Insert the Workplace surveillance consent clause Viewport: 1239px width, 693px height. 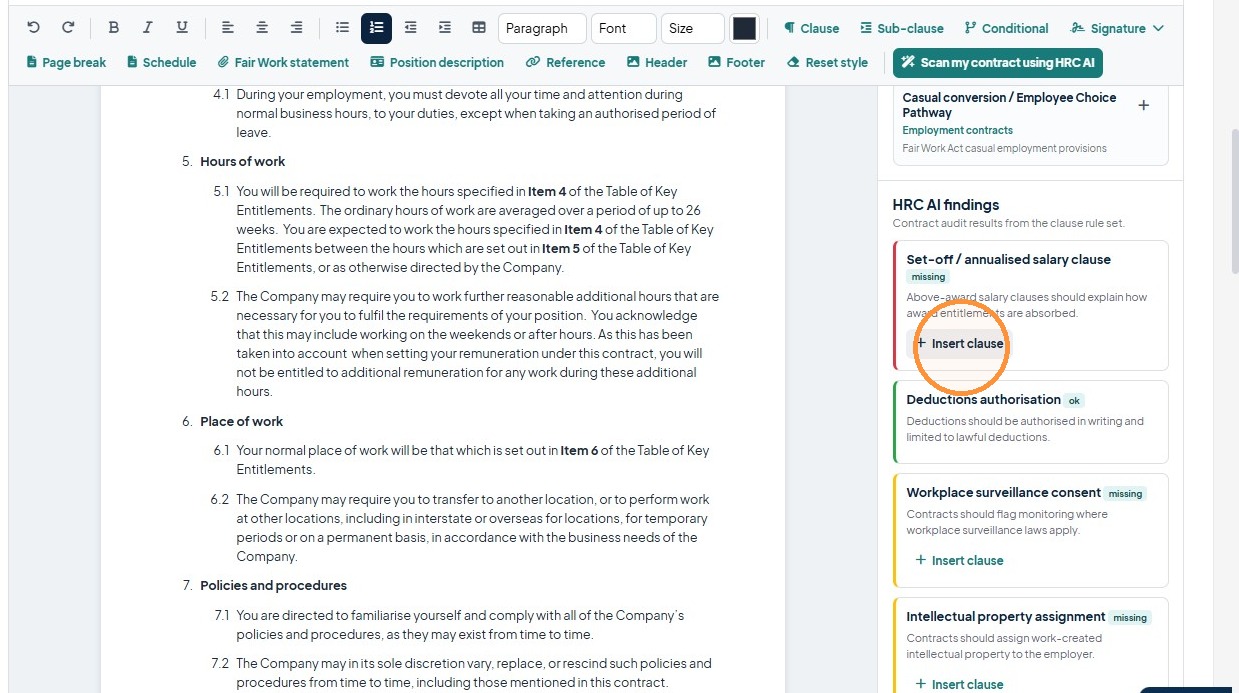click(x=960, y=560)
